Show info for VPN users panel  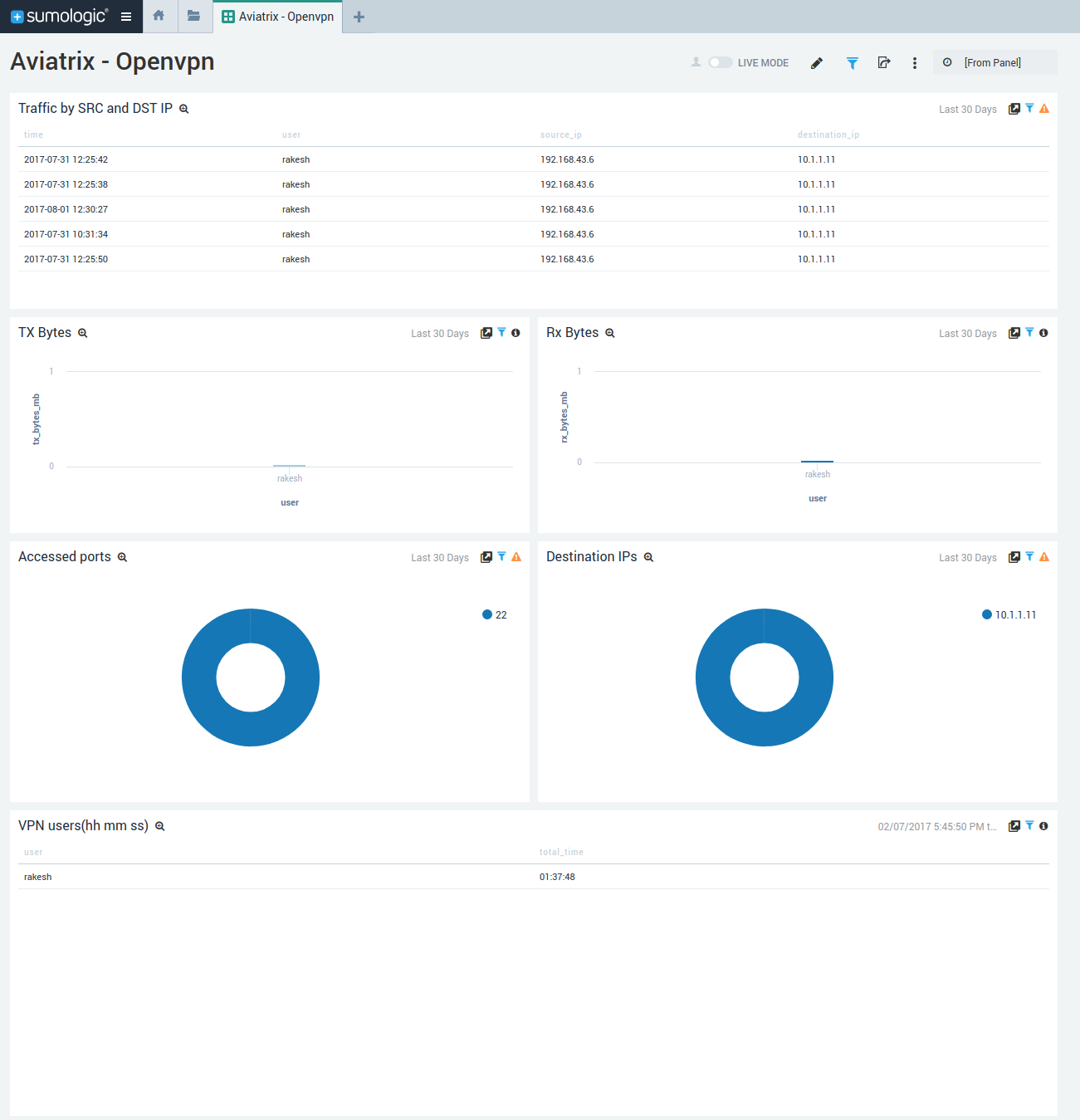click(x=1043, y=826)
